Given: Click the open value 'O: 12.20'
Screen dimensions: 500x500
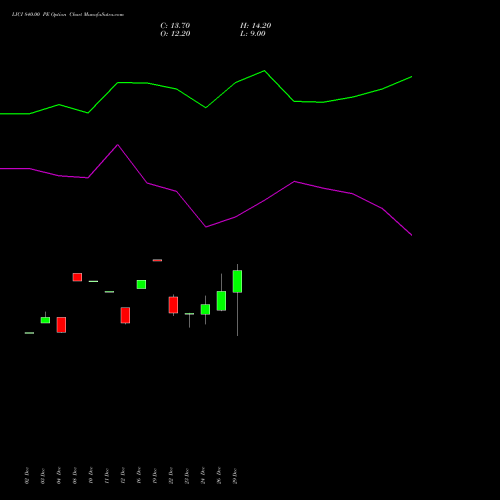Looking at the screenshot, I should (x=175, y=34).
